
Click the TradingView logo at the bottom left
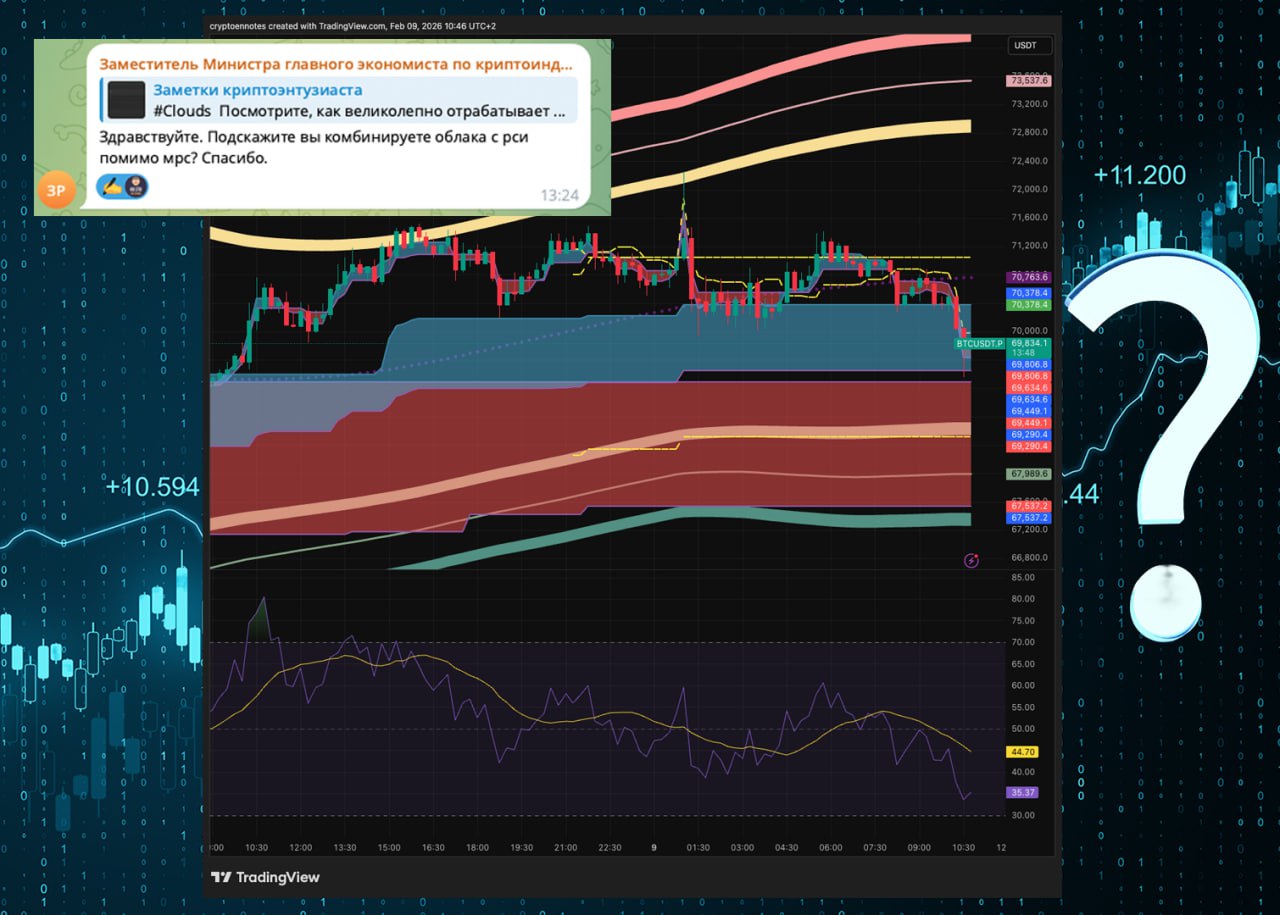click(265, 877)
